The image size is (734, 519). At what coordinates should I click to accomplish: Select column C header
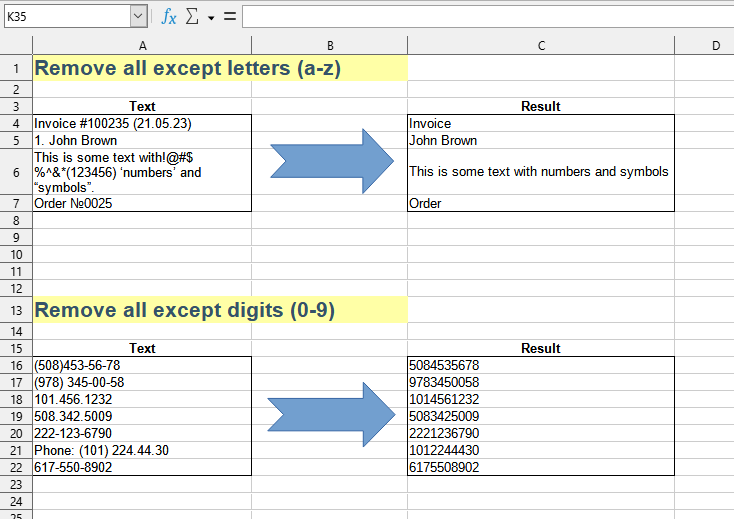(x=541, y=46)
